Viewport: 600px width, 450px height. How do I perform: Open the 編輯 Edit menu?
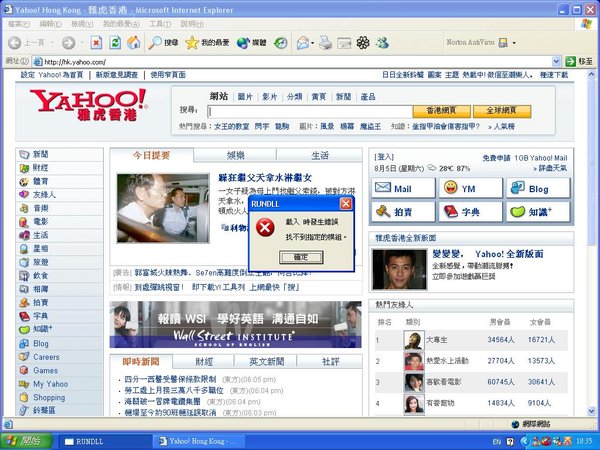click(x=51, y=24)
